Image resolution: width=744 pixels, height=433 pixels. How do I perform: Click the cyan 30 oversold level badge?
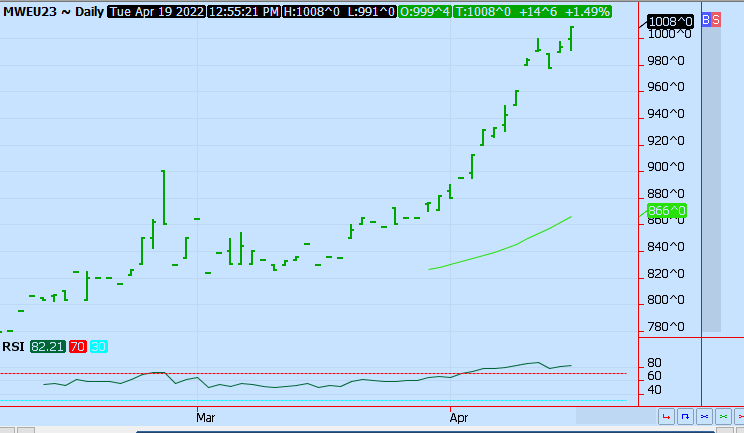98,347
